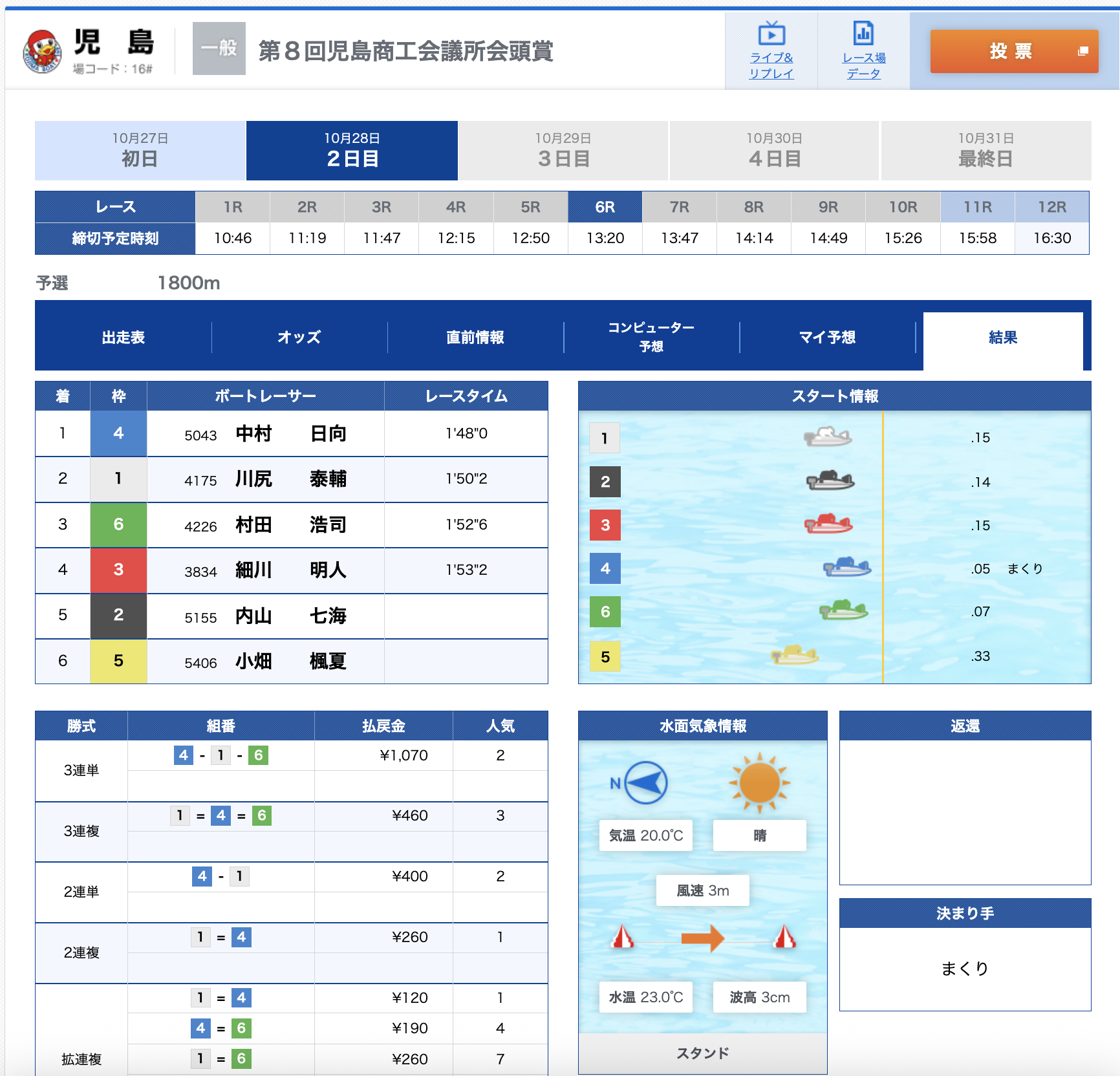
Task: Click the yellow boat 5 icon
Action: click(795, 656)
